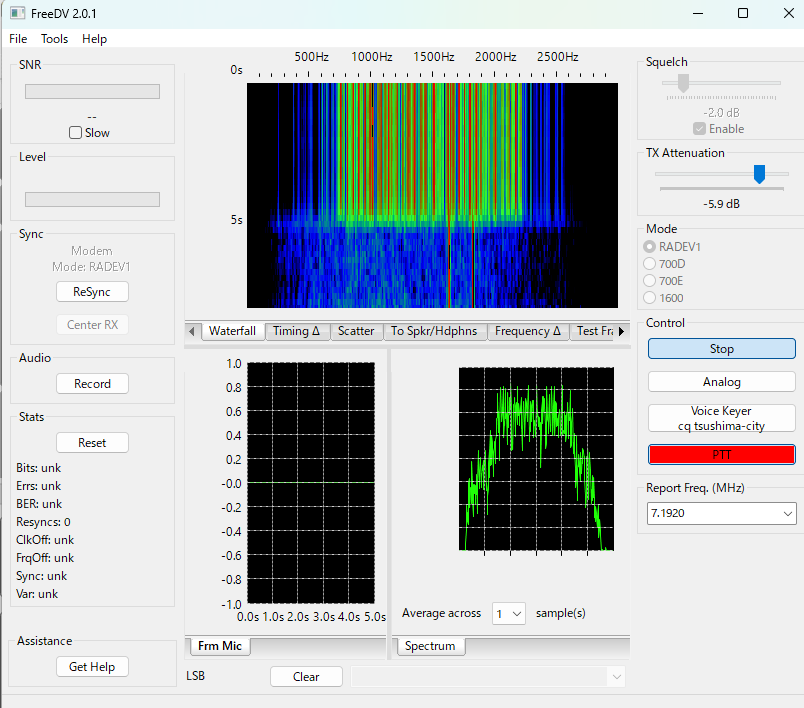Viewport: 804px width, 708px height.
Task: Click the waterfall display
Action: click(432, 195)
